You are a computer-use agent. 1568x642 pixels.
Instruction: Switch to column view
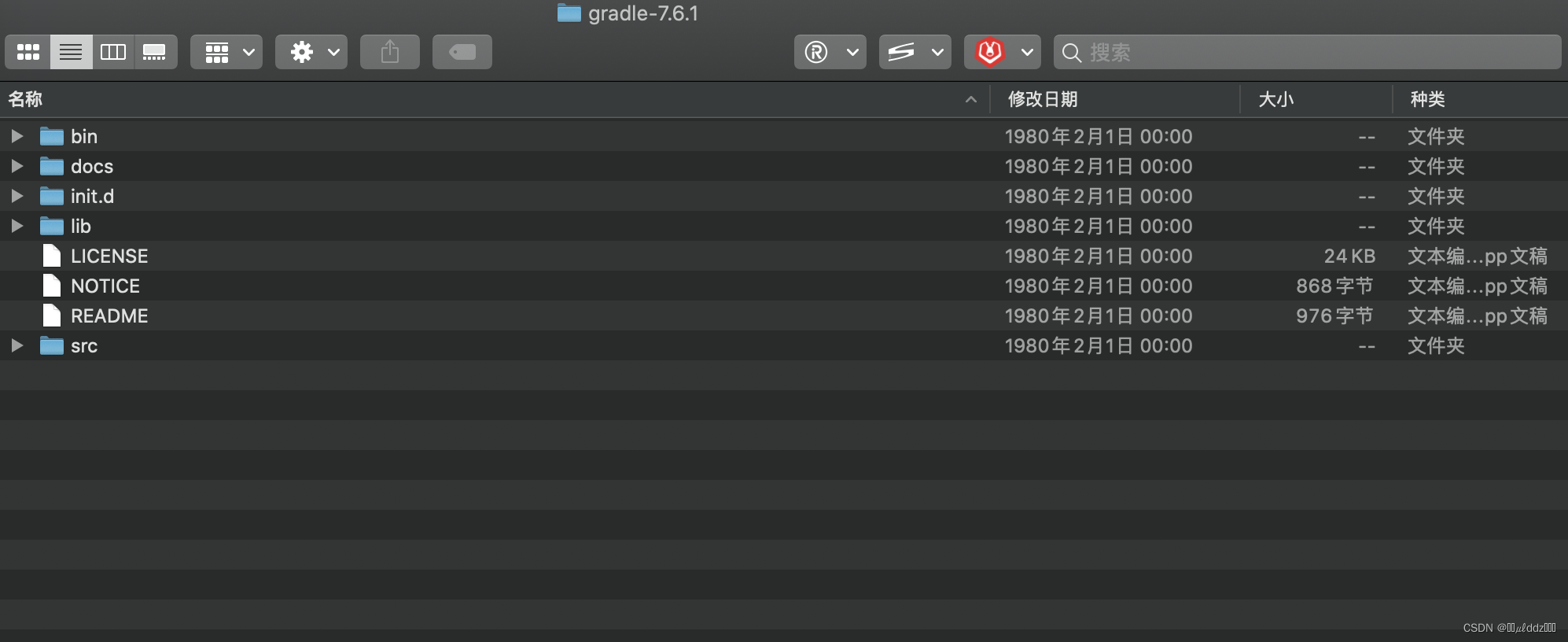(x=113, y=52)
